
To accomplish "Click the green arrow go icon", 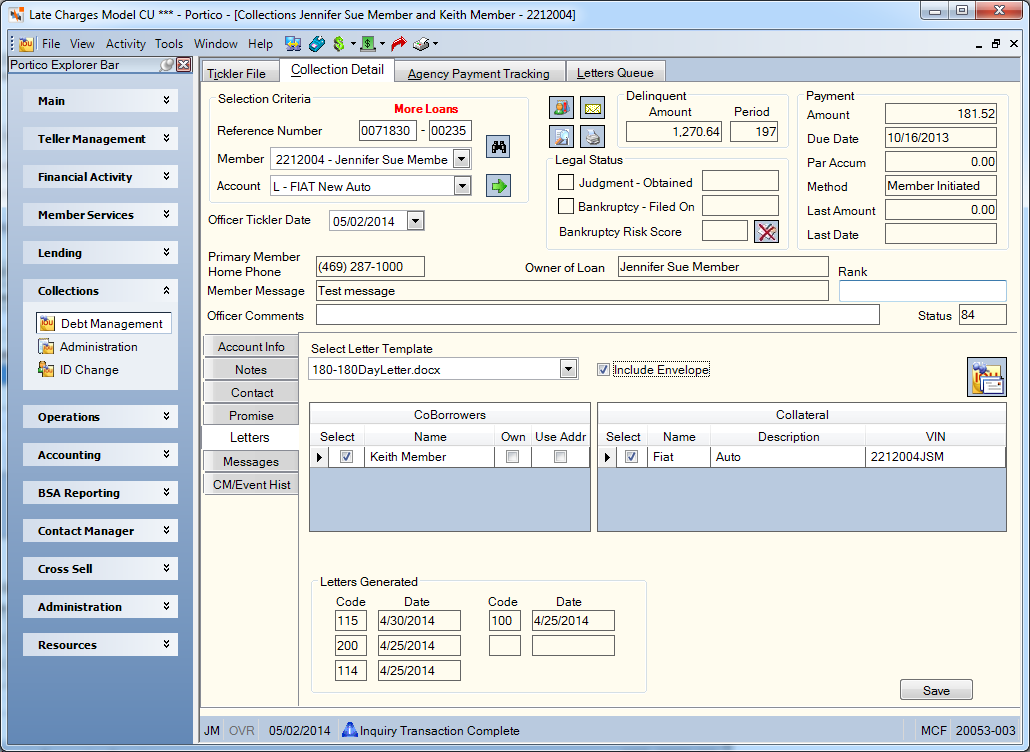I will click(x=499, y=186).
